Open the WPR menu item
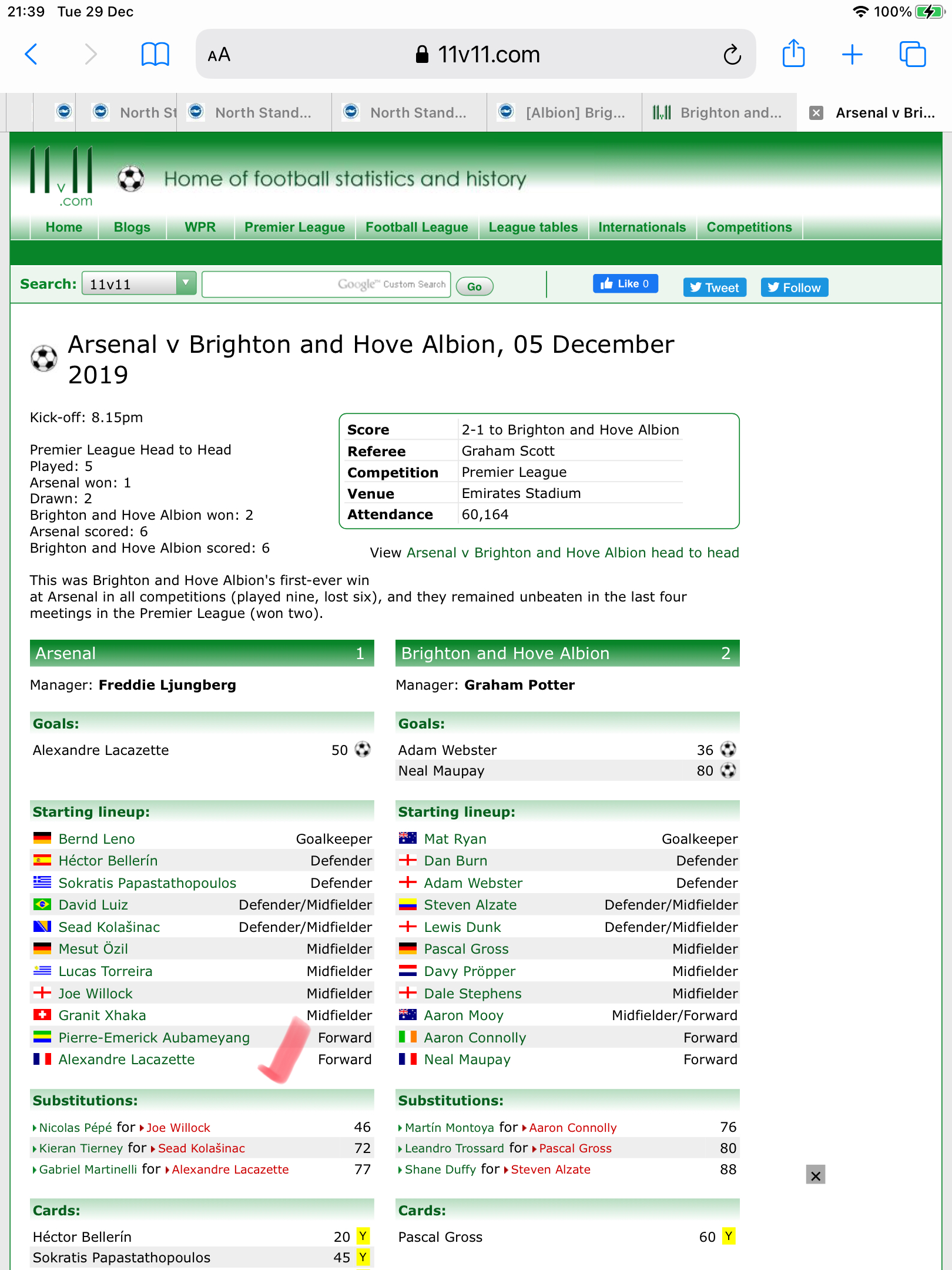 [200, 227]
